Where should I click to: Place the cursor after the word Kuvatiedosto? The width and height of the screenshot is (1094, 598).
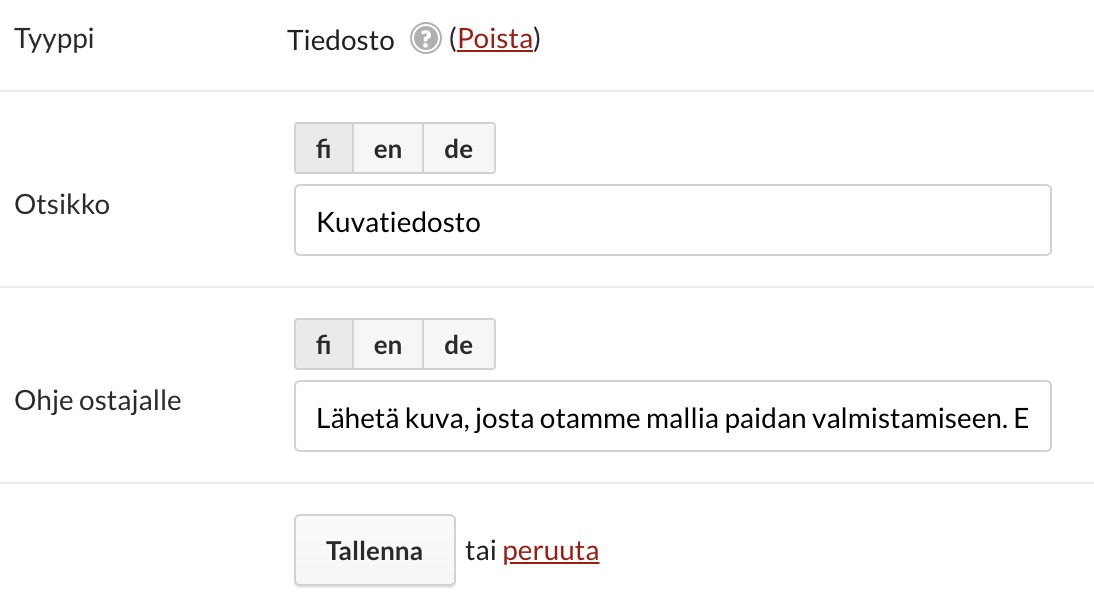[x=483, y=223]
